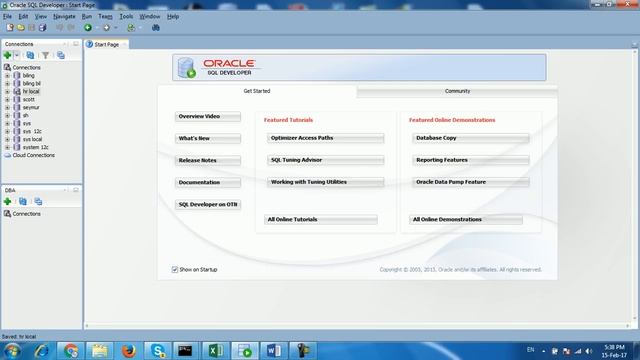Expand the system 12c connection node

[x=7, y=147]
